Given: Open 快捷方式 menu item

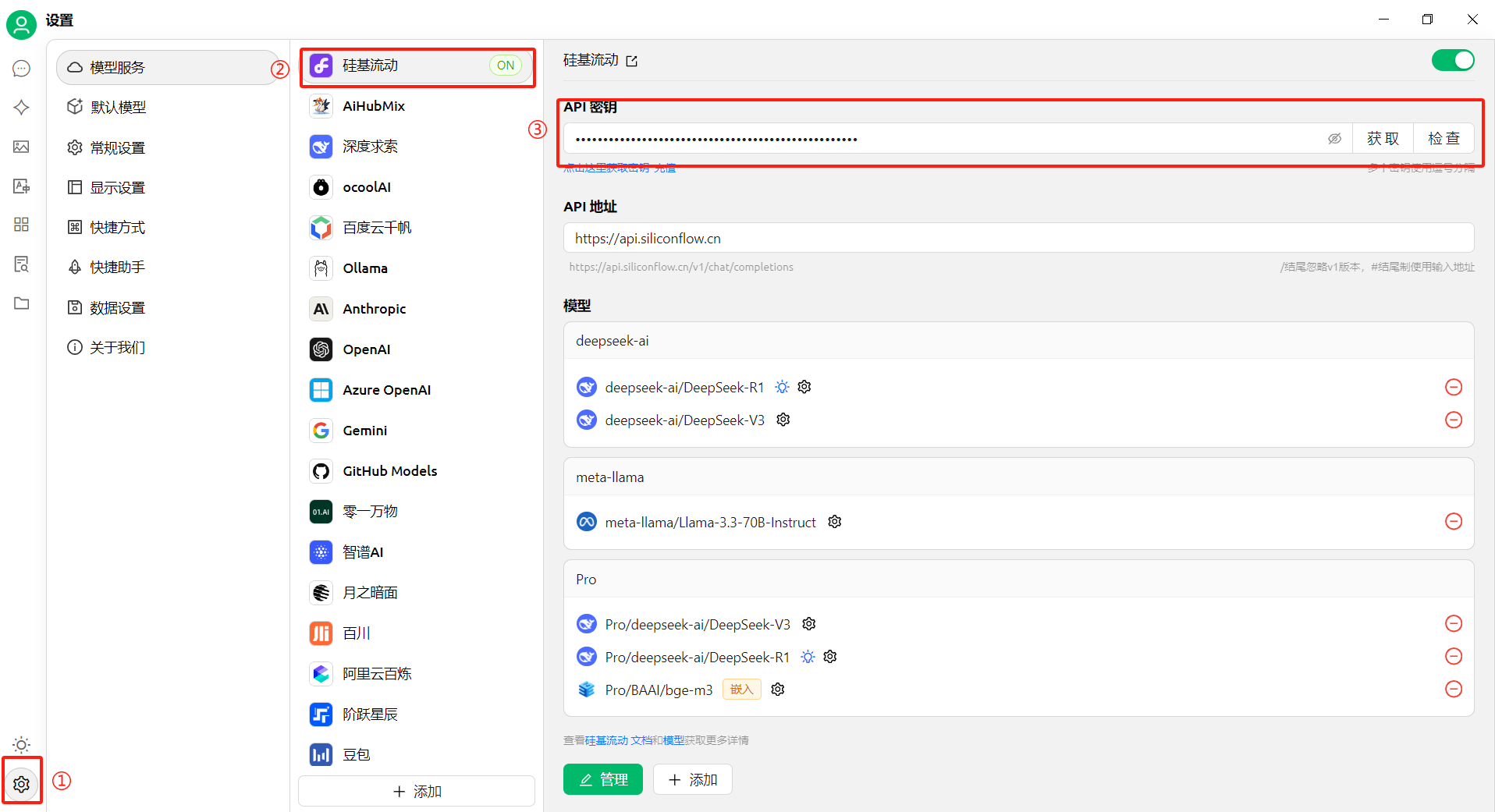Looking at the screenshot, I should (167, 227).
